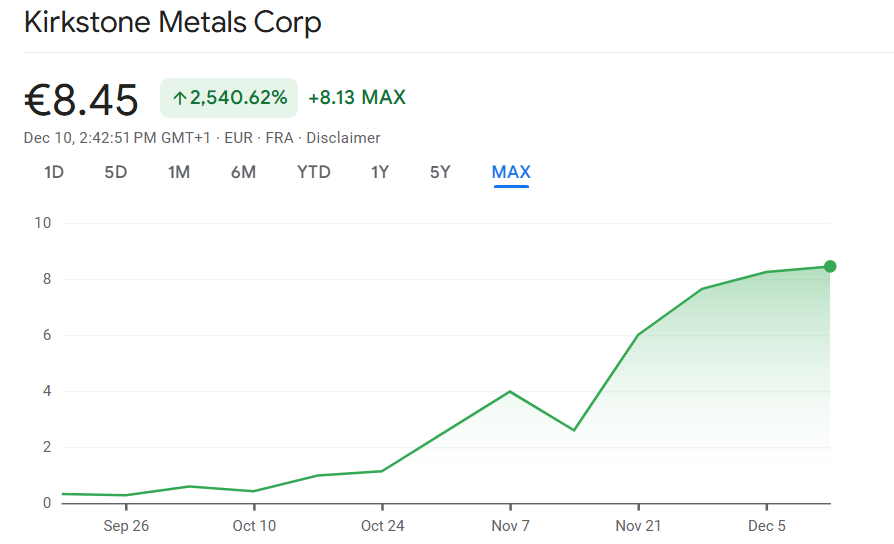Click the Nov 7 peak on chart line
The height and width of the screenshot is (544, 894).
(x=510, y=391)
